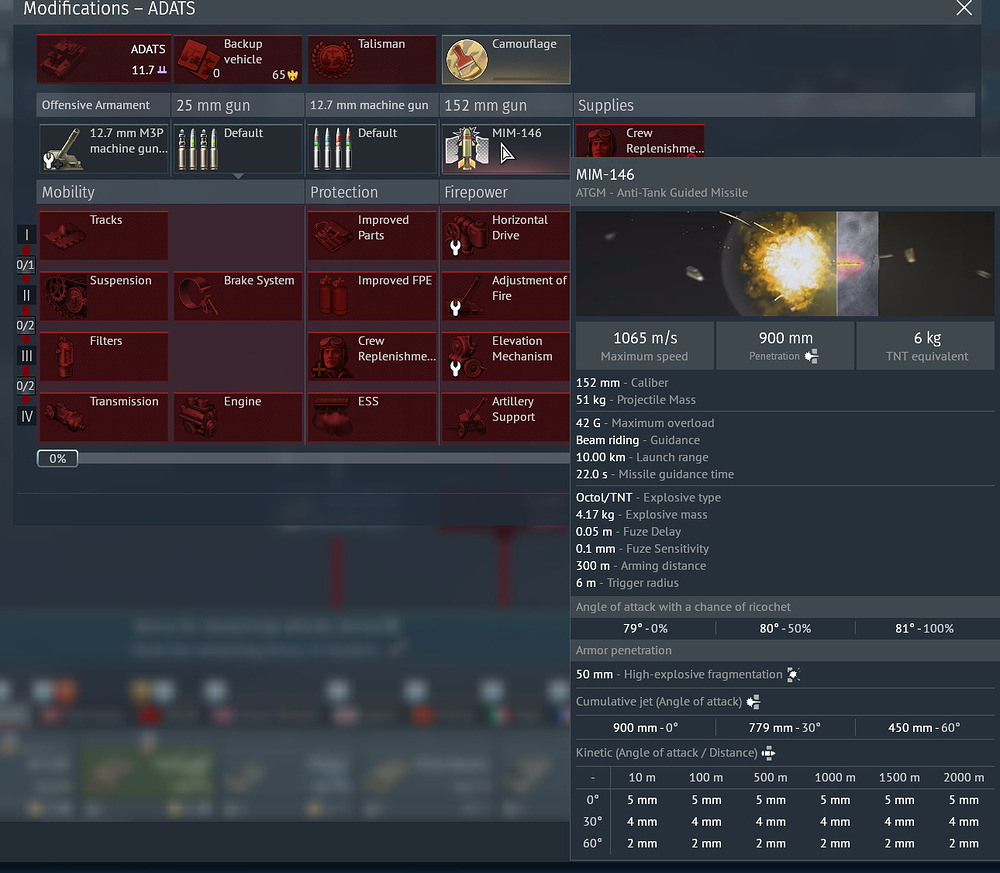Open the 12.7 mm machine gun Default belt
The height and width of the screenshot is (873, 1000).
coord(372,148)
